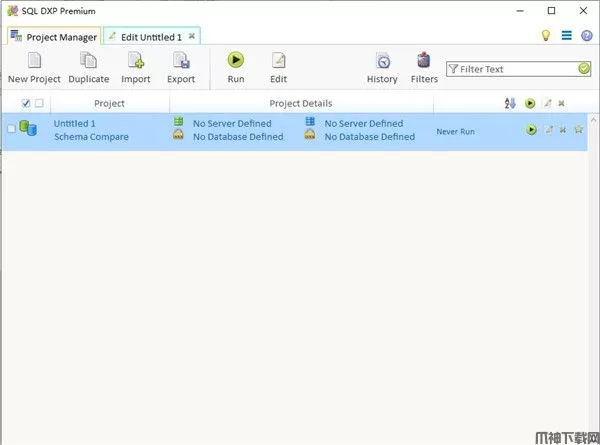Export the selected project

(181, 68)
